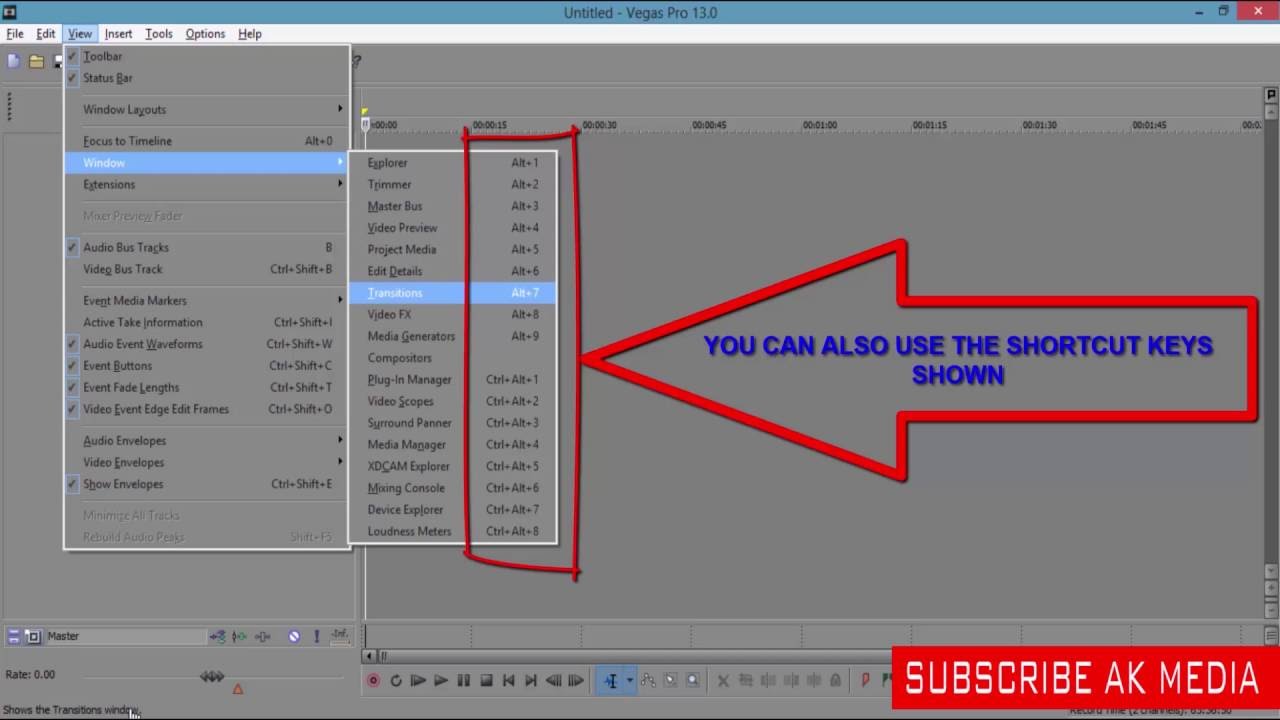
Task: Click the Stop button
Action: 486,681
